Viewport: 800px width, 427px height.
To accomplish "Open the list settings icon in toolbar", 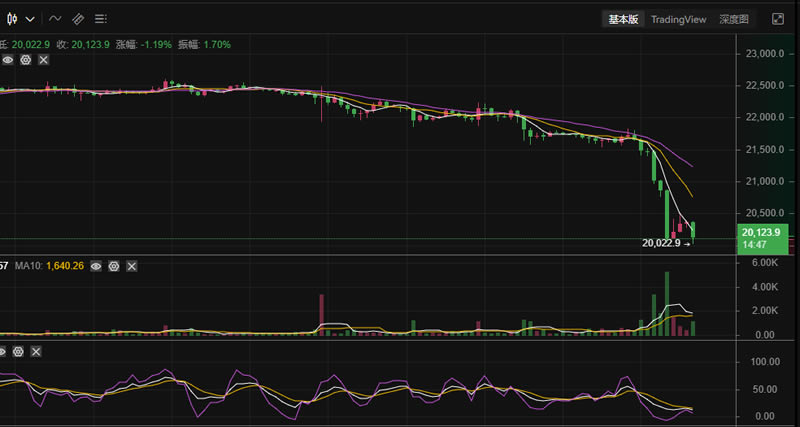I will tap(101, 19).
